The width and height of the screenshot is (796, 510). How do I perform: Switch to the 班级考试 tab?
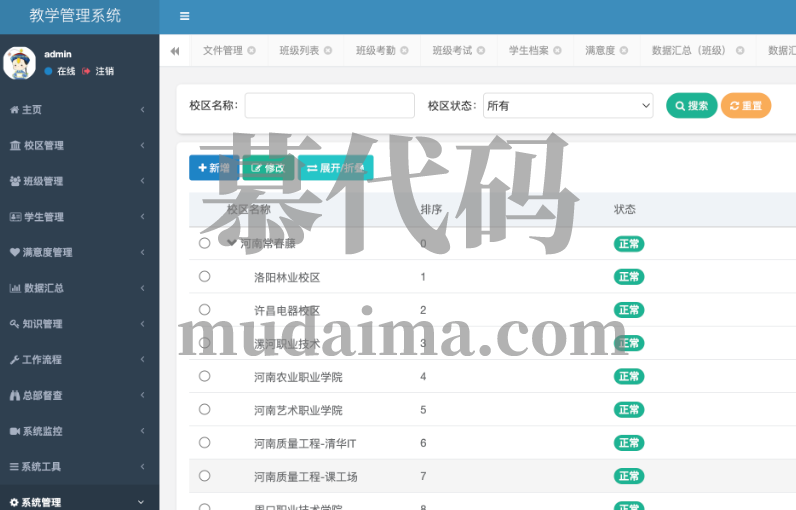(451, 51)
